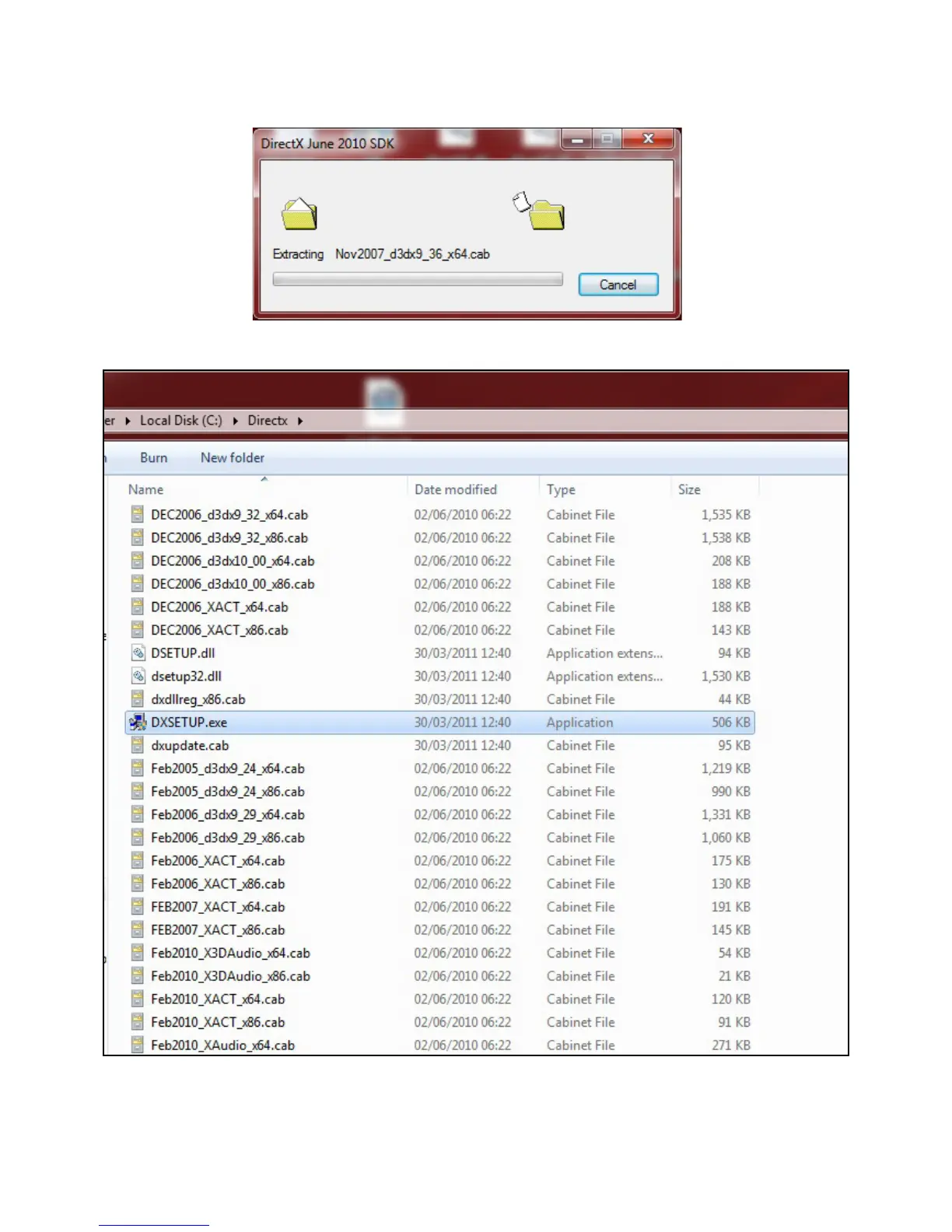
Task: Click the Feb2005_d3dx9_24_x86.cab file icon
Action: (x=138, y=791)
